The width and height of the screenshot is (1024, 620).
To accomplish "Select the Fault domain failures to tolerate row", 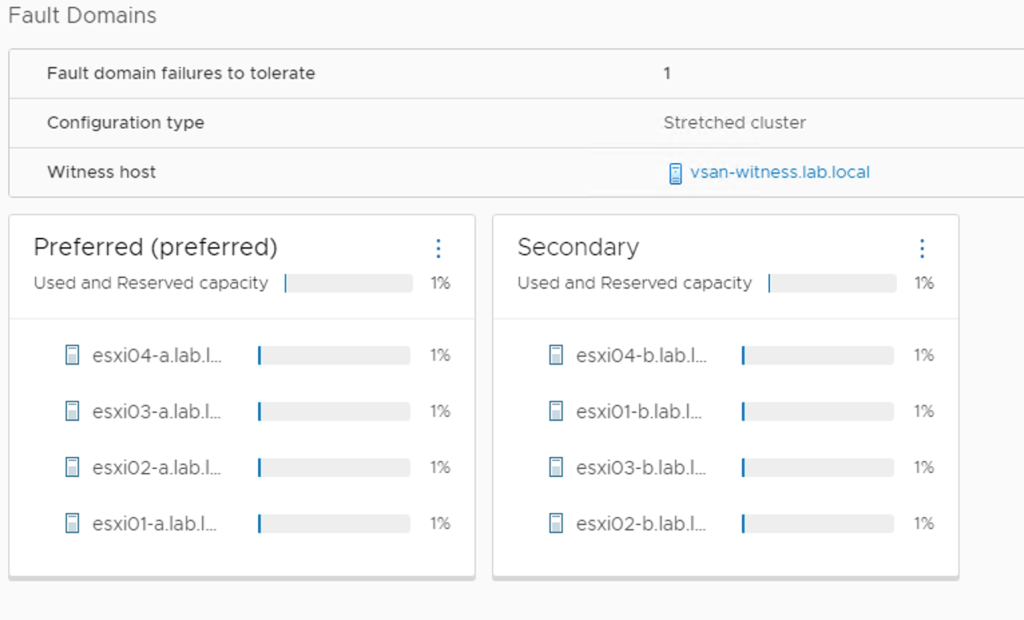I will pos(180,73).
